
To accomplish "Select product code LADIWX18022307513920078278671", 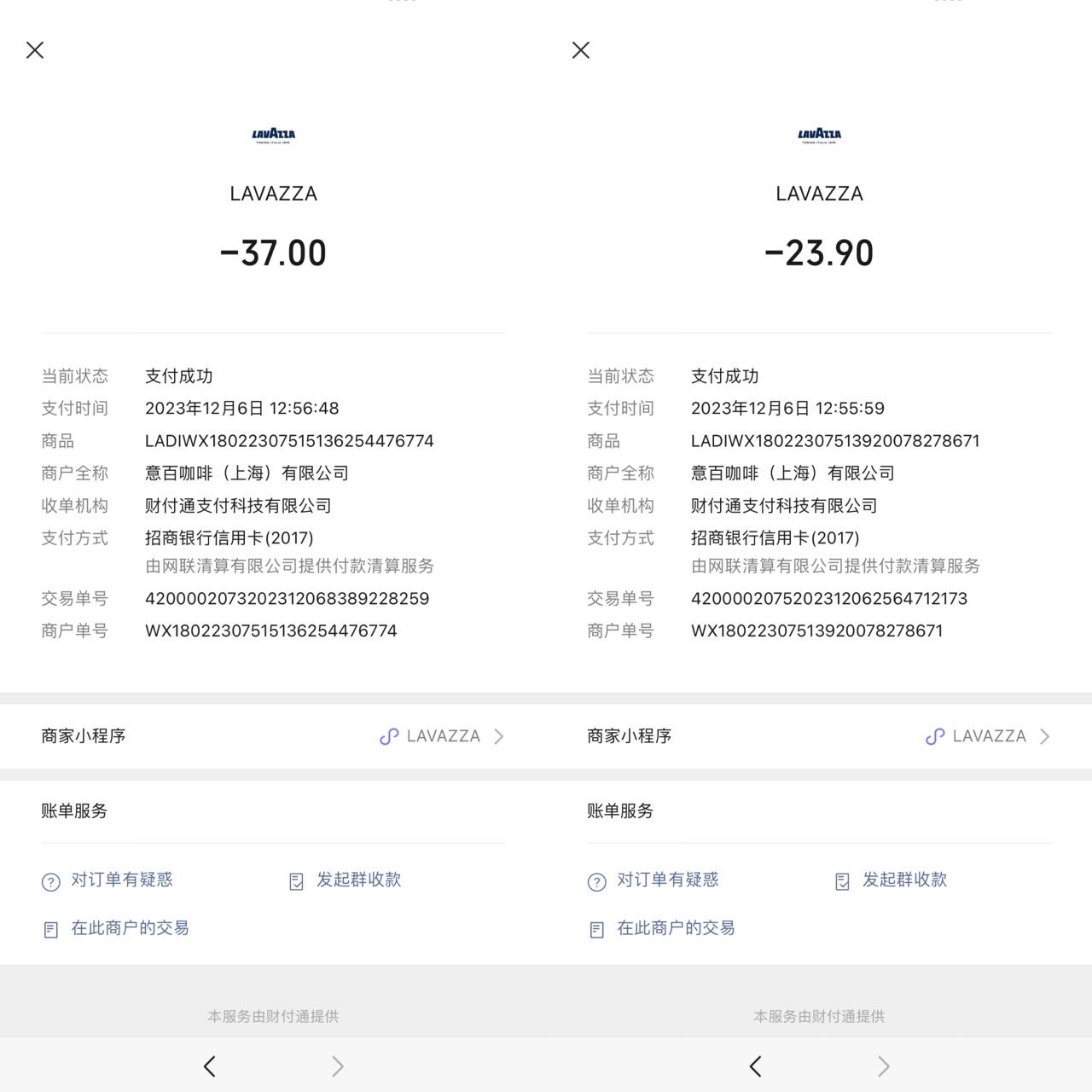I will pos(835,441).
